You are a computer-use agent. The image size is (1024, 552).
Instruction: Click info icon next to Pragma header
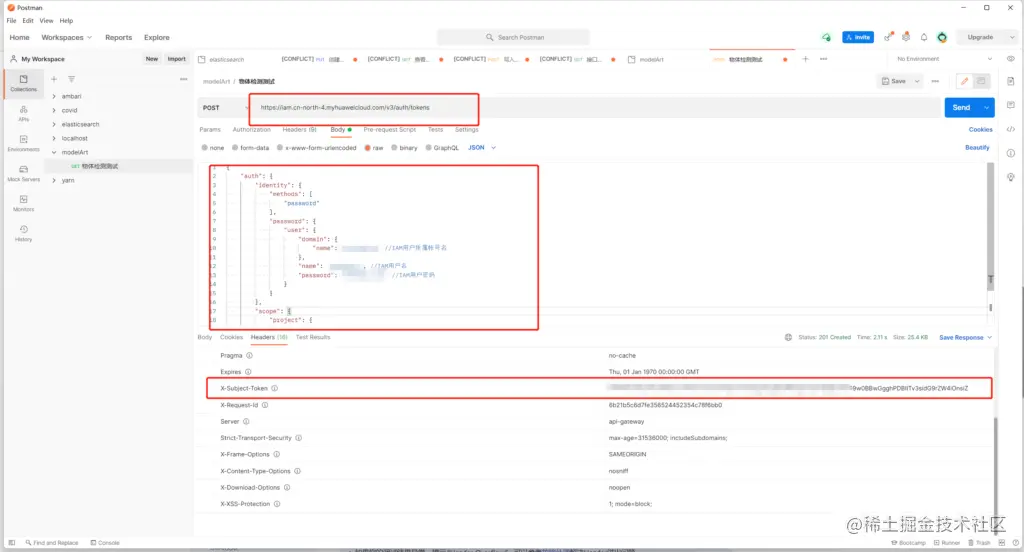(x=249, y=355)
